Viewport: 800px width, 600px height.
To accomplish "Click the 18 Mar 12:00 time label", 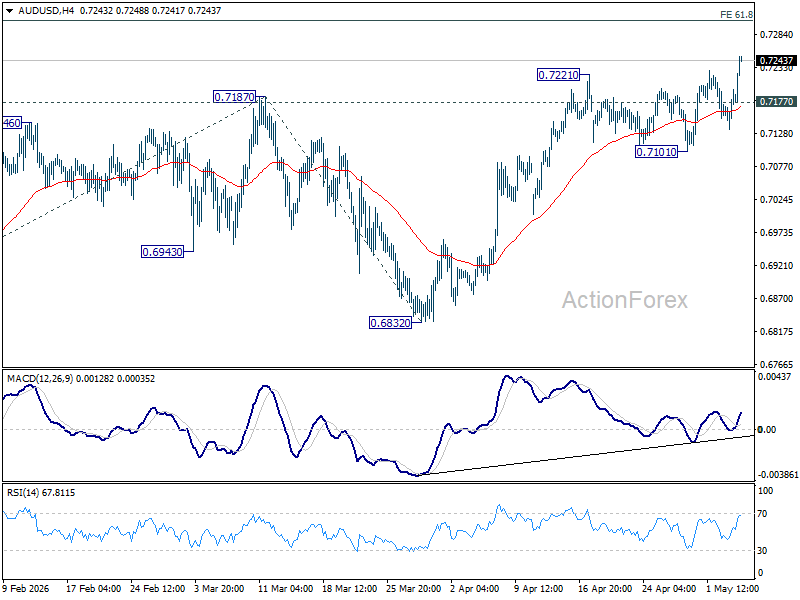I will [x=350, y=588].
